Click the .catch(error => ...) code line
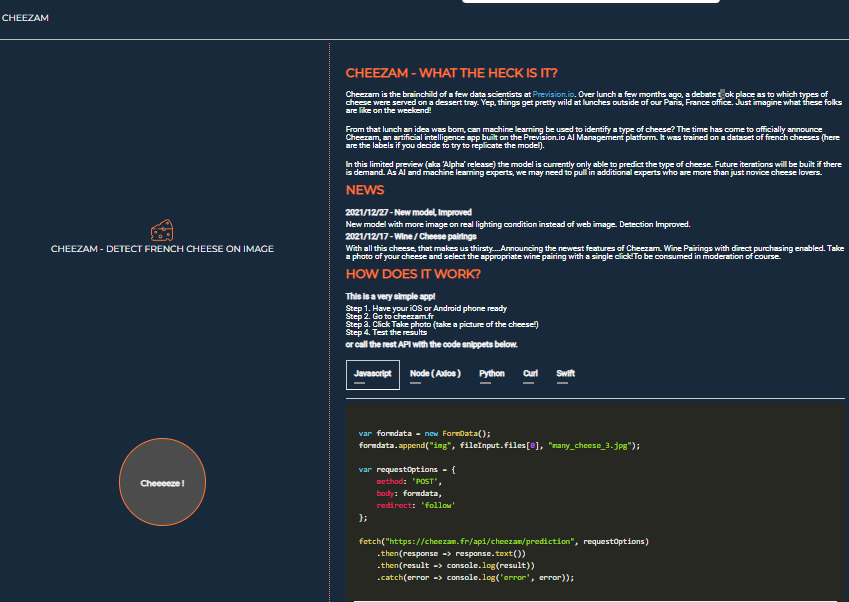Screen dimensions: 849x602 [x=475, y=578]
